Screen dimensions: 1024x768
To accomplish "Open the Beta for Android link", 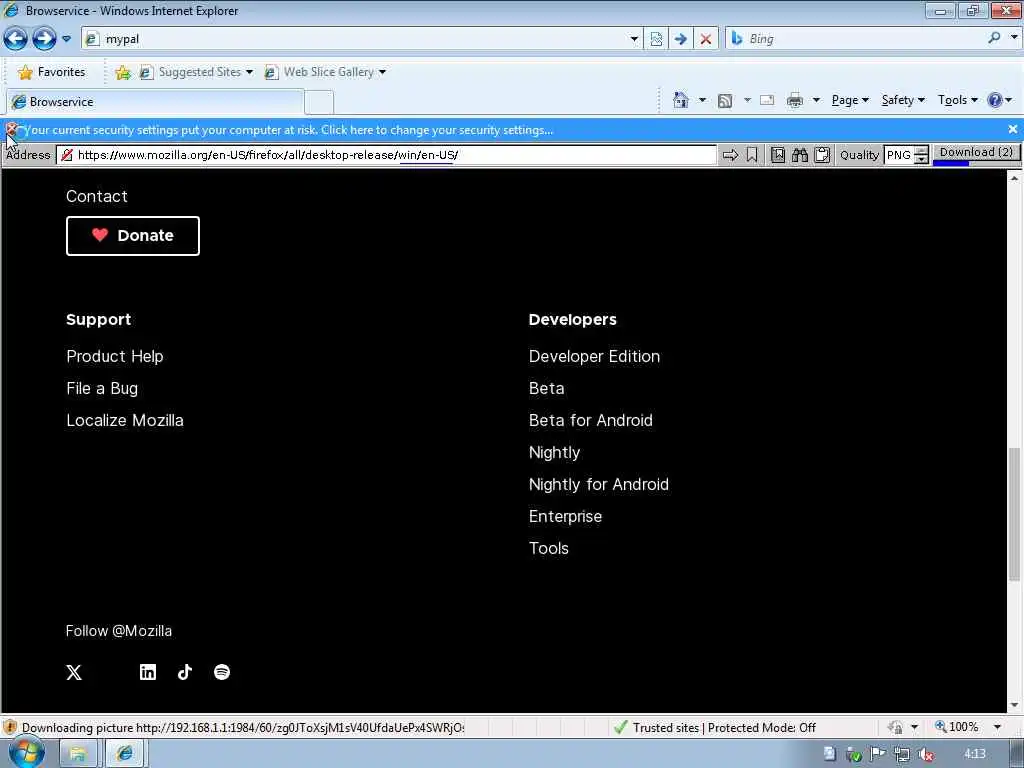I will (590, 421).
